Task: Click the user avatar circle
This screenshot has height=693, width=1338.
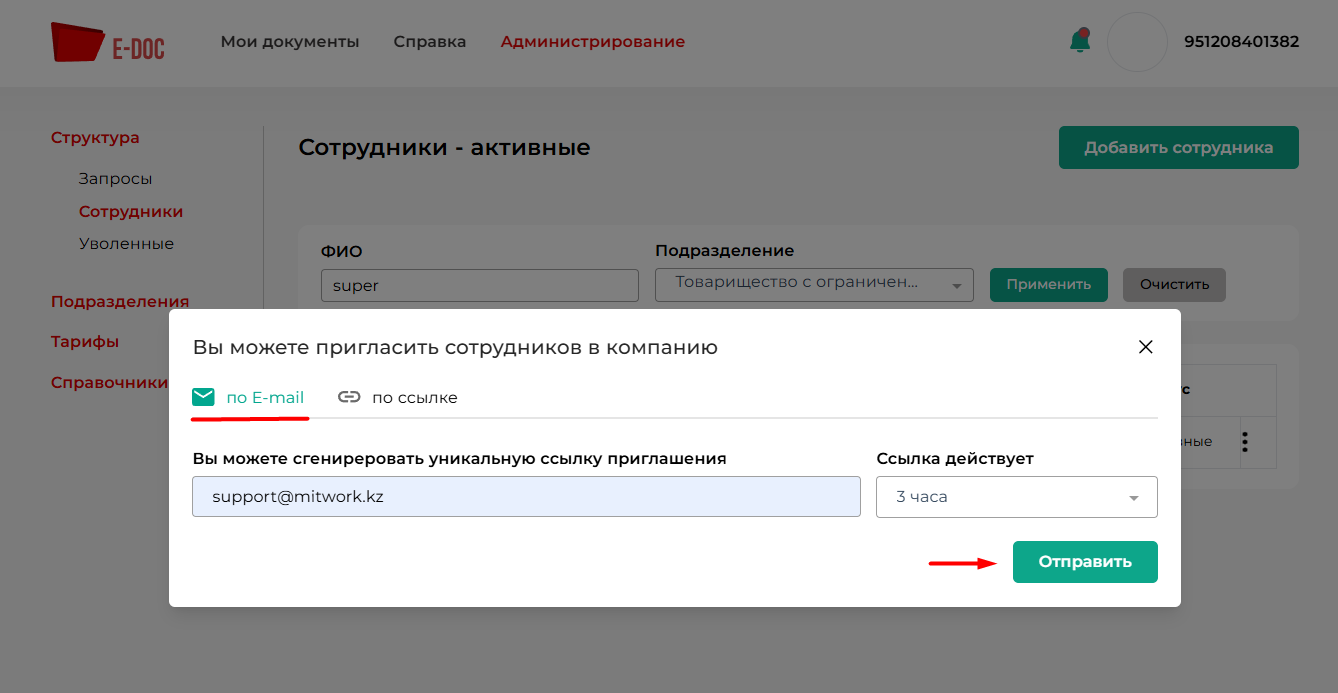Action: pos(1138,42)
